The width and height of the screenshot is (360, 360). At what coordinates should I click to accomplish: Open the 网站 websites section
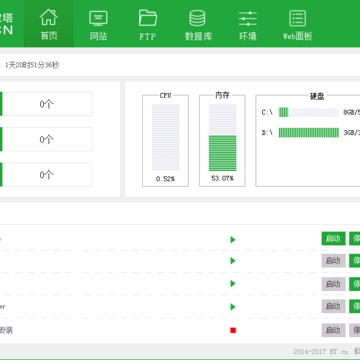pos(98,24)
